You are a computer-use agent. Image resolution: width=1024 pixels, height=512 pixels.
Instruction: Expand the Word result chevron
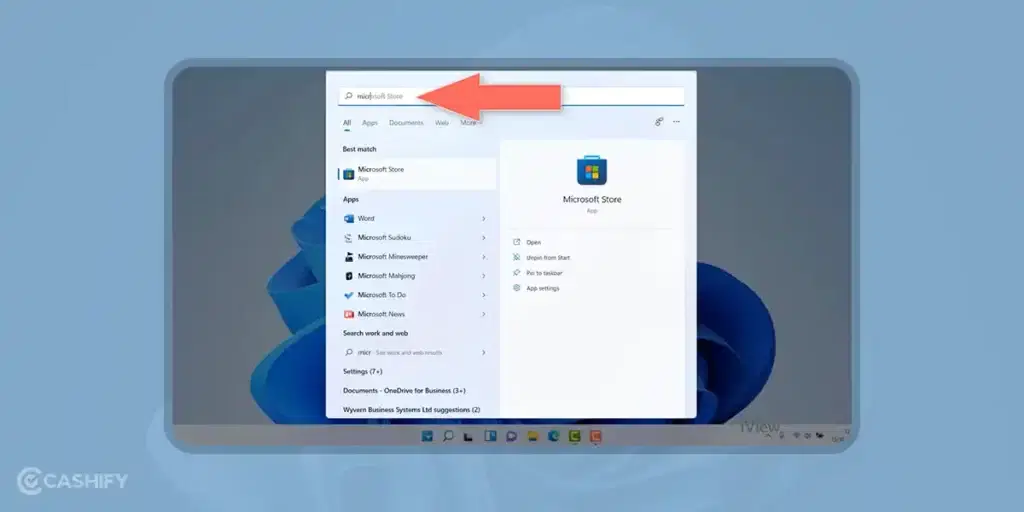click(x=484, y=219)
